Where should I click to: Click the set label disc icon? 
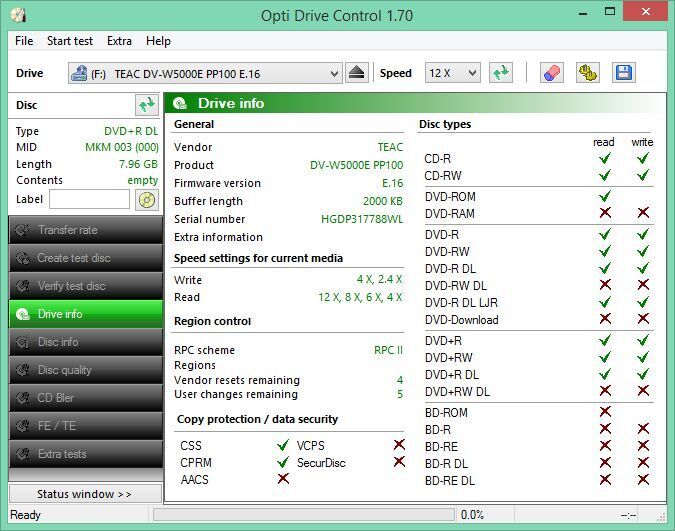pyautogui.click(x=147, y=200)
